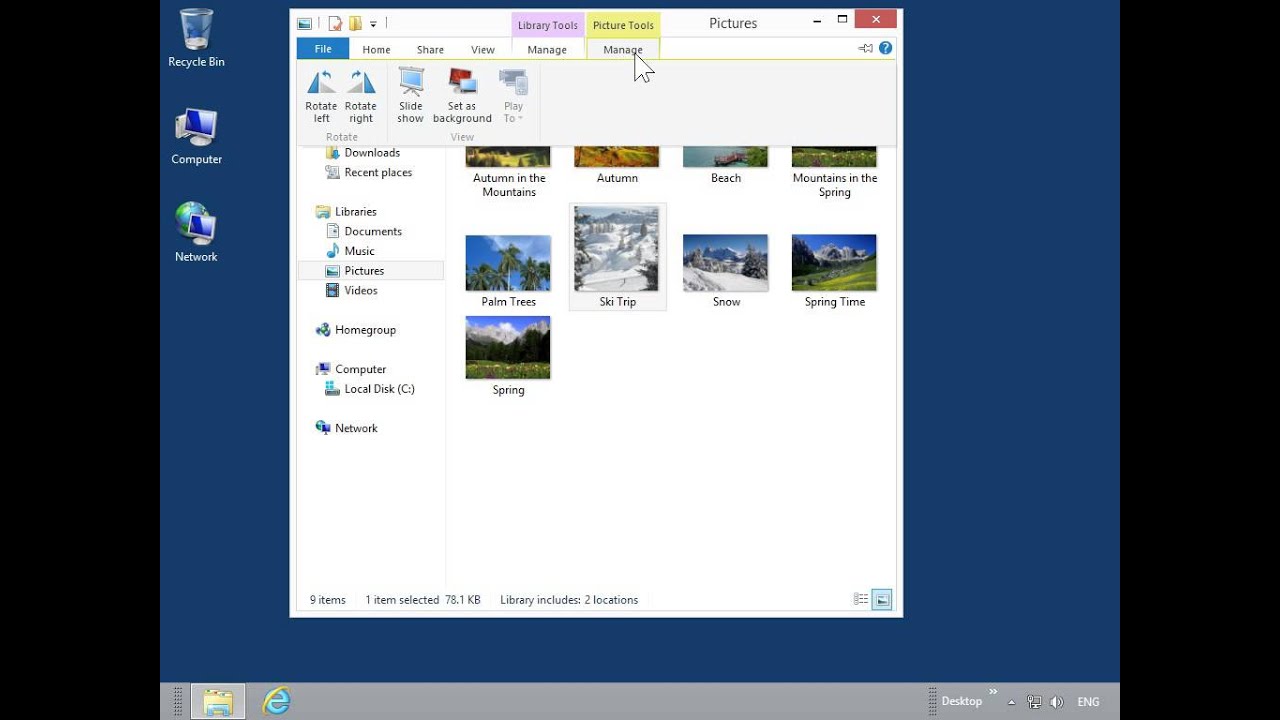
Task: Start the Slide show
Action: click(x=410, y=83)
